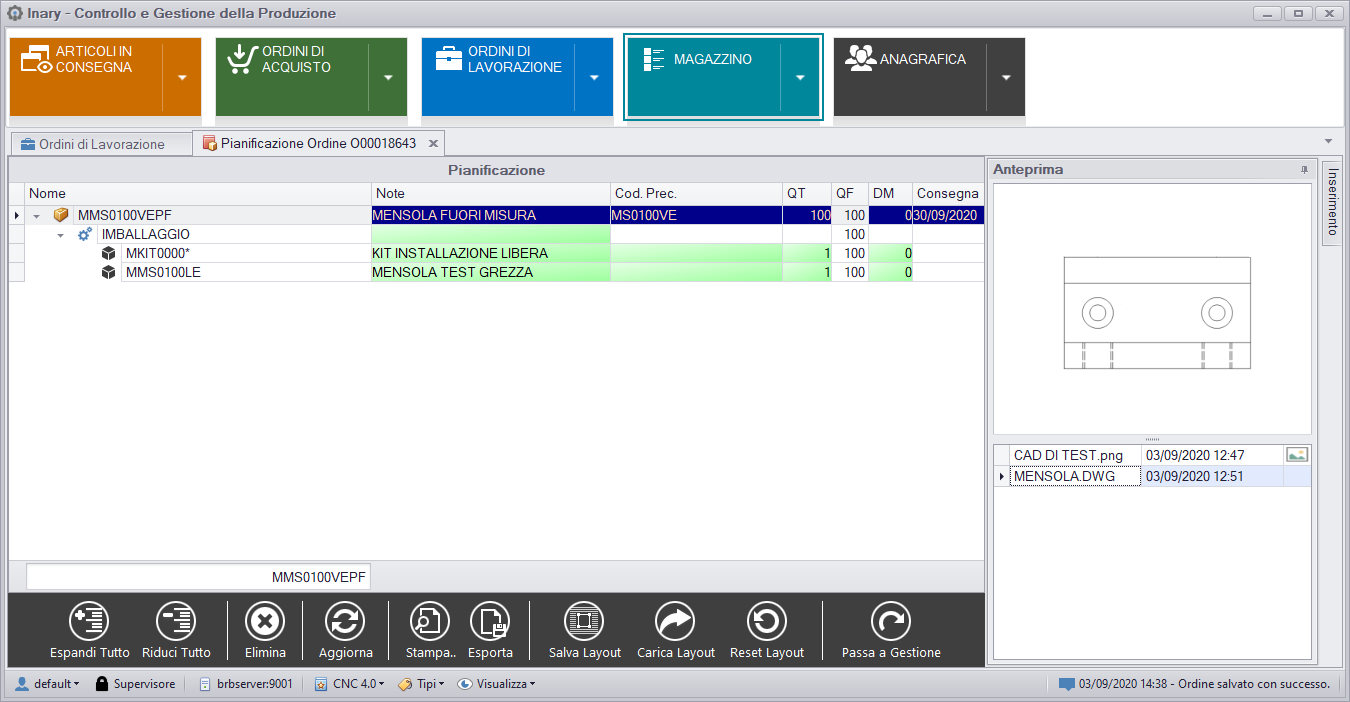
Task: Click the Riduci Tutto icon
Action: click(x=176, y=622)
